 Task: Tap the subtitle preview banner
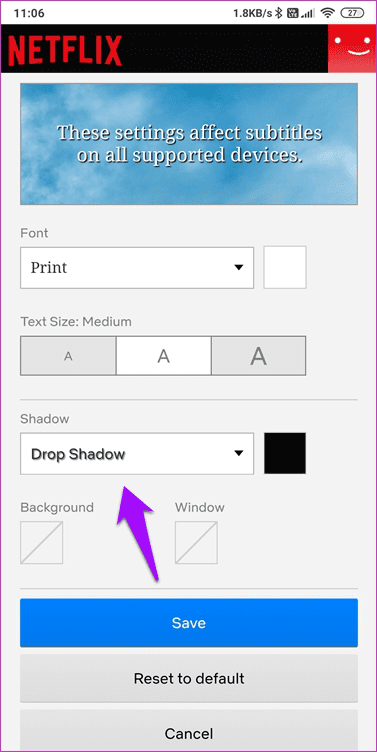189,144
